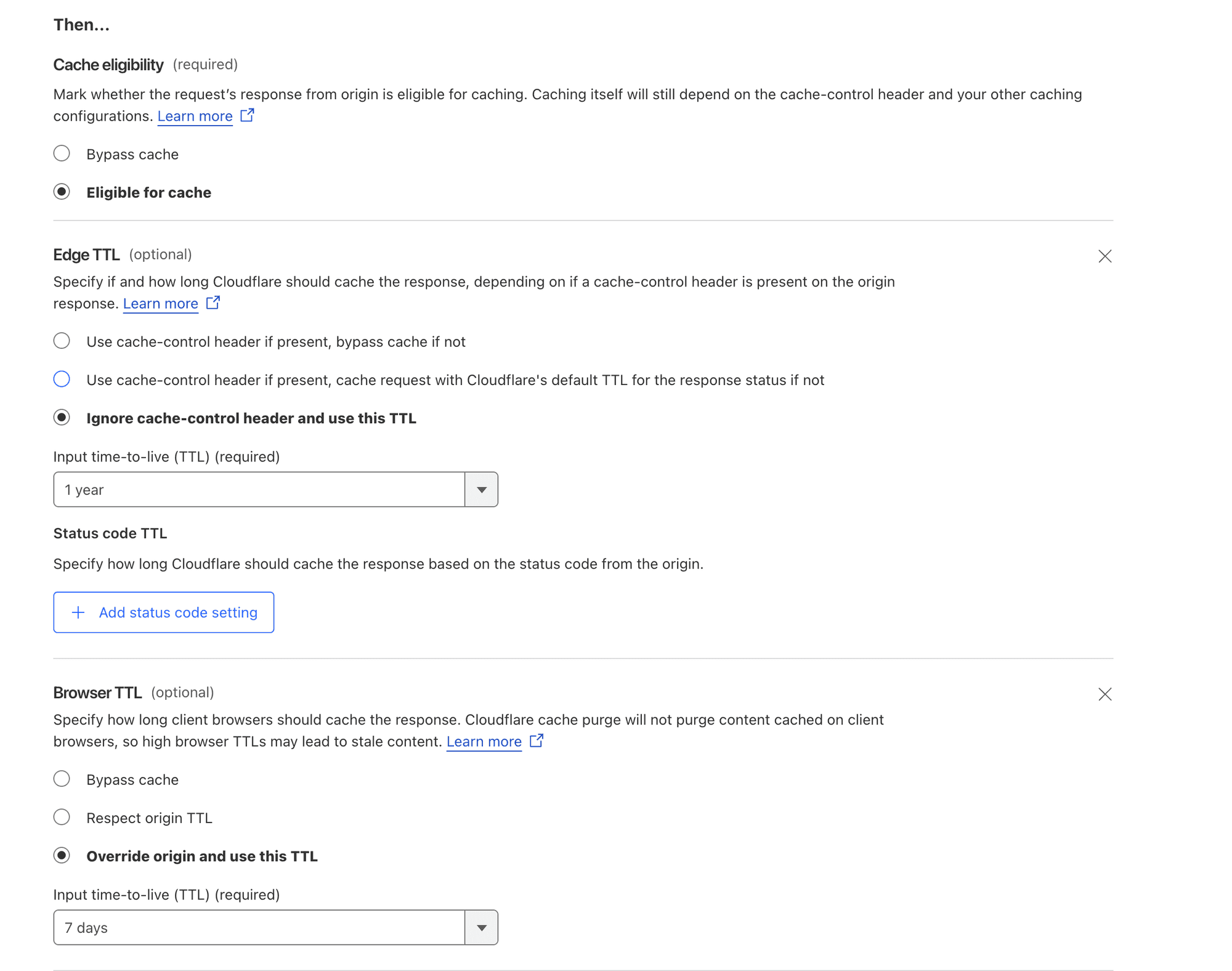Image resolution: width=1232 pixels, height=971 pixels.
Task: Open Learn more link in Browser TTL description
Action: (x=484, y=742)
